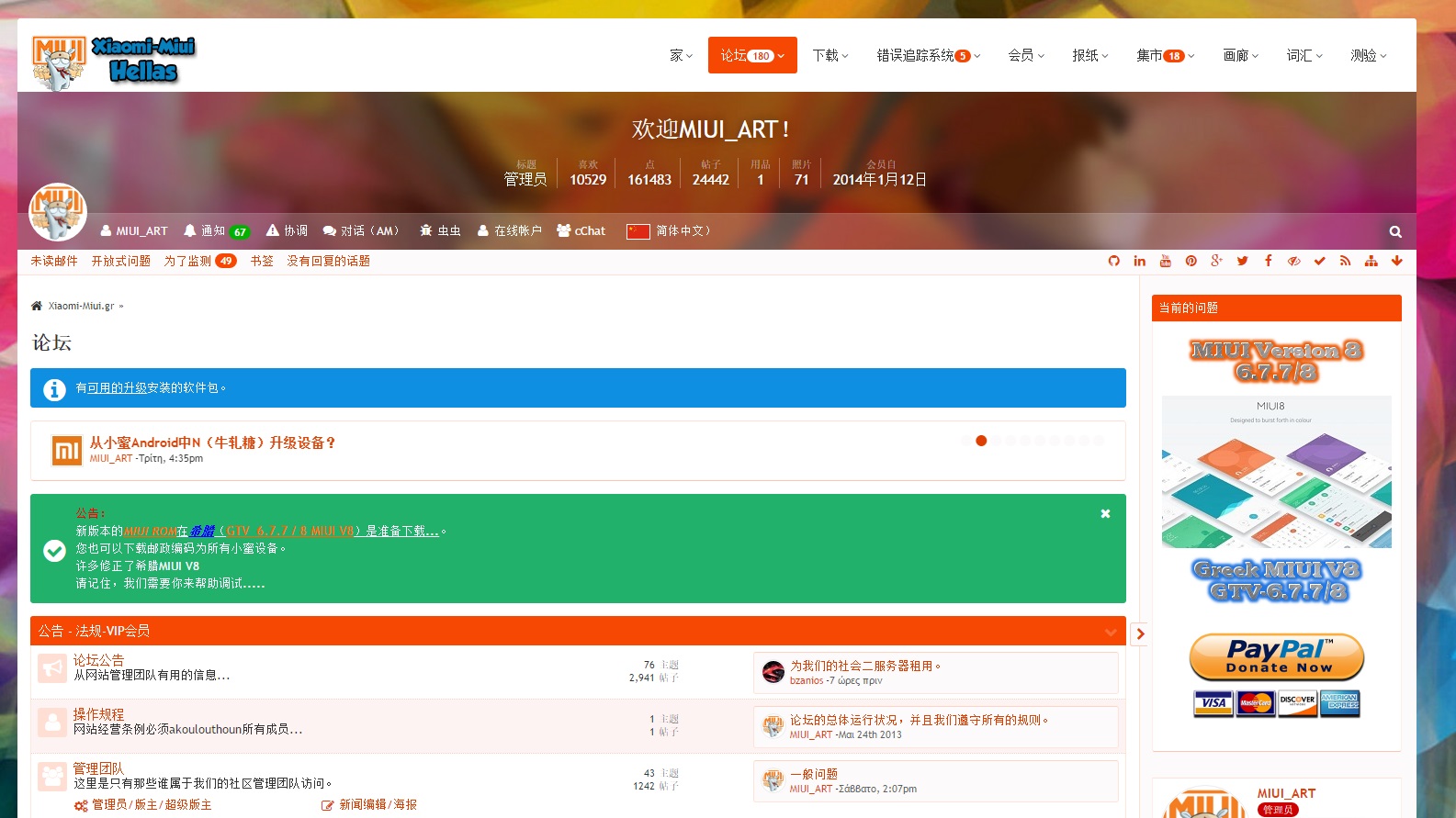Open the 会员 dropdown menu
This screenshot has width=1456, height=818.
coord(1026,55)
